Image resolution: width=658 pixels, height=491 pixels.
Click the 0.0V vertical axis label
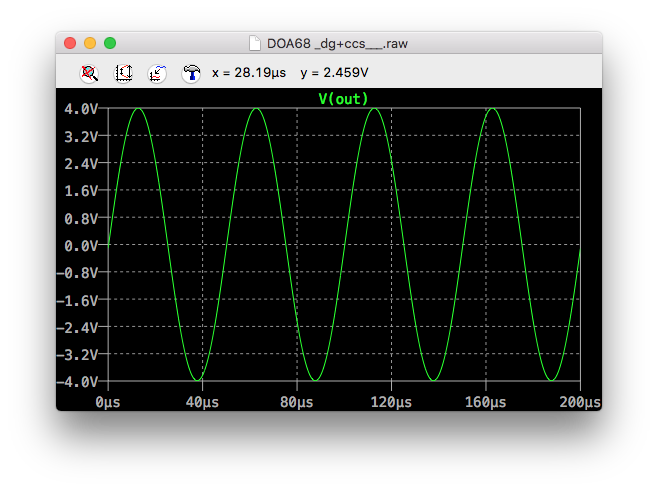(81, 246)
